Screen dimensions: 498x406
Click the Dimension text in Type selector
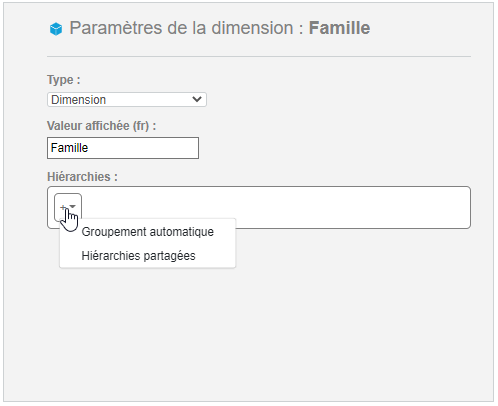click(x=78, y=100)
